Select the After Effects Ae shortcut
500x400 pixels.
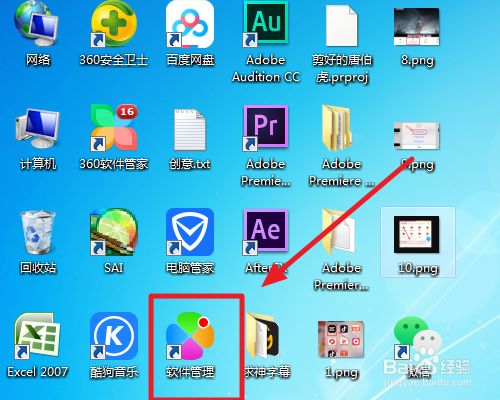266,231
